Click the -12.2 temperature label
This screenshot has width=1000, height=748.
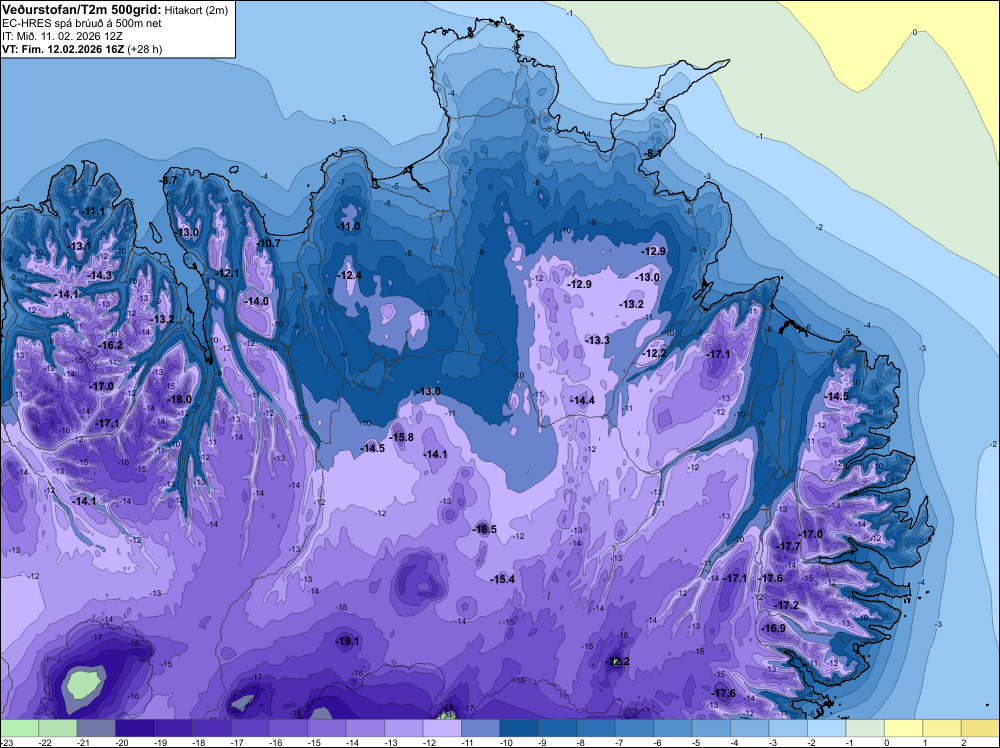click(x=654, y=353)
